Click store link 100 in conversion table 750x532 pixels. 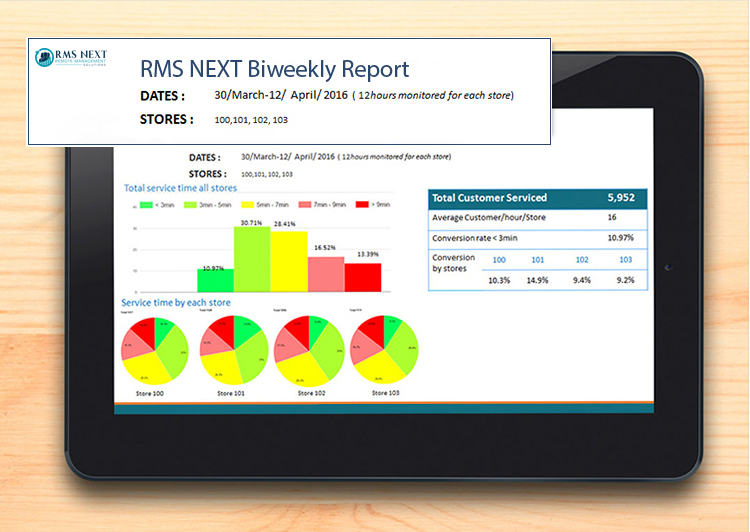499,260
